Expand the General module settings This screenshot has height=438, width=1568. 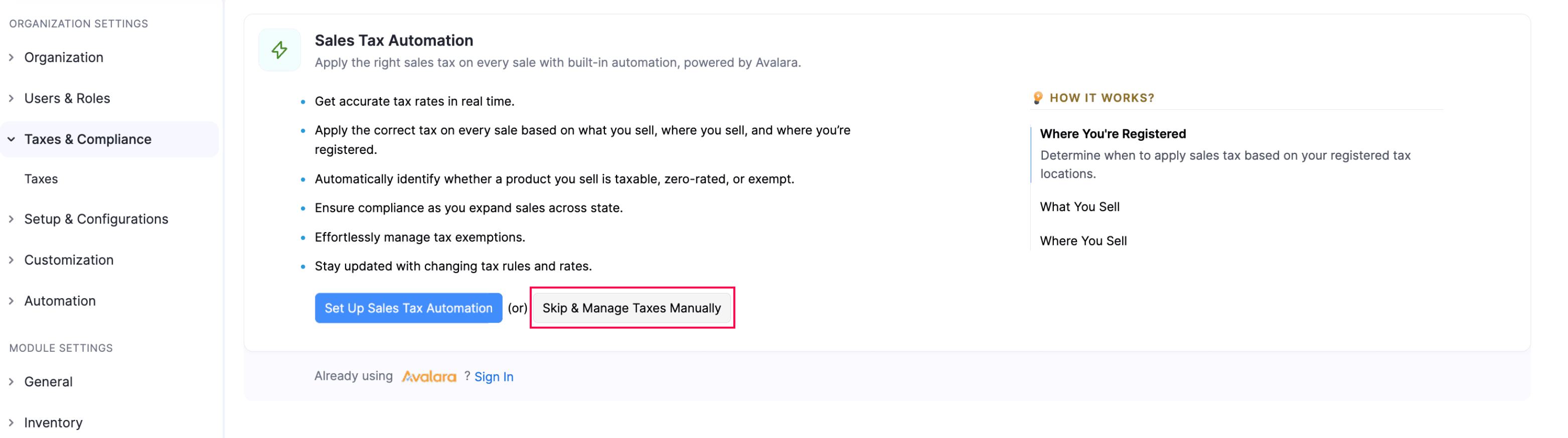tap(48, 381)
